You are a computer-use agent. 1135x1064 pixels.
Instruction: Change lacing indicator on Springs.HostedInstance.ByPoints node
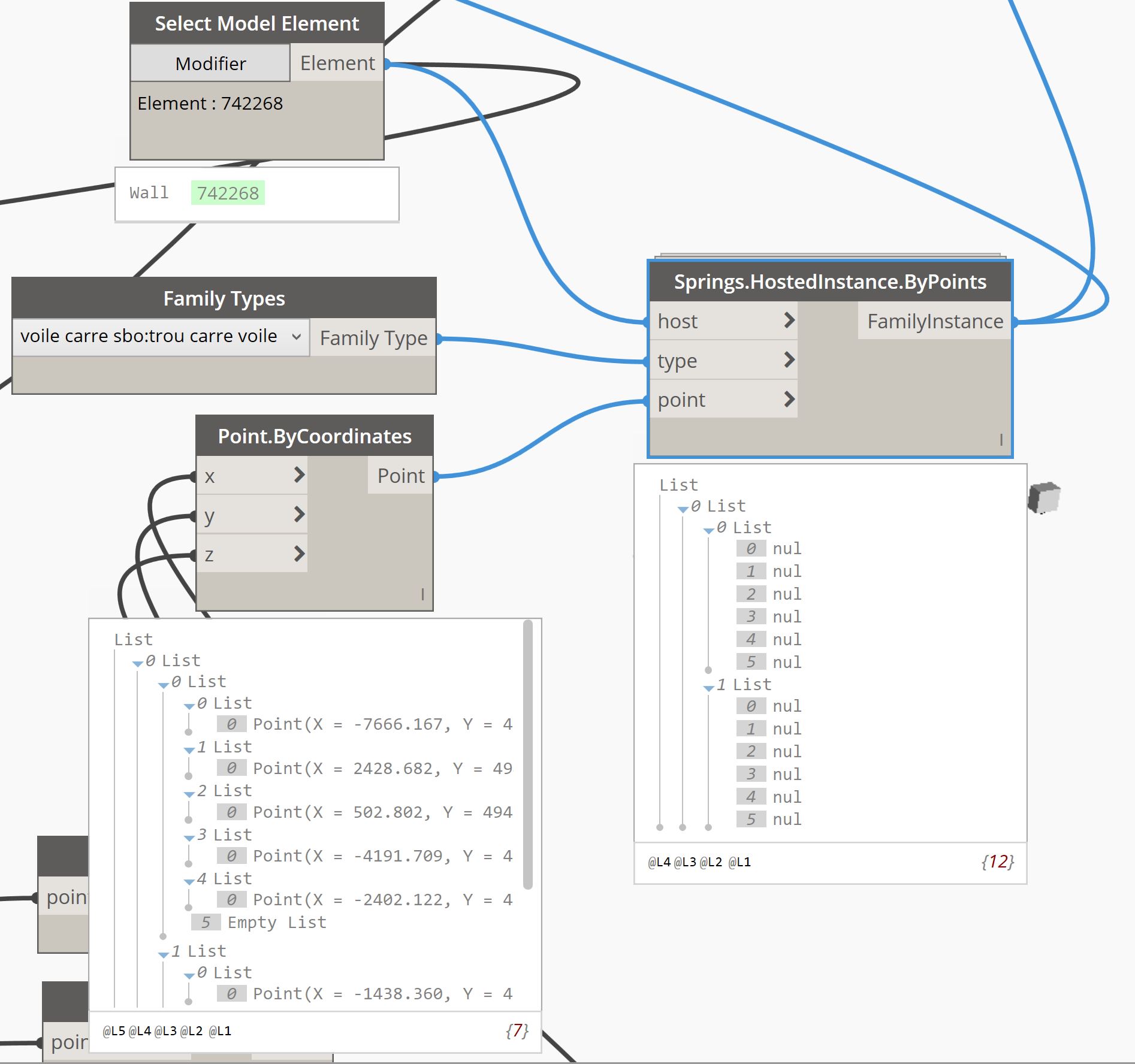click(1000, 439)
